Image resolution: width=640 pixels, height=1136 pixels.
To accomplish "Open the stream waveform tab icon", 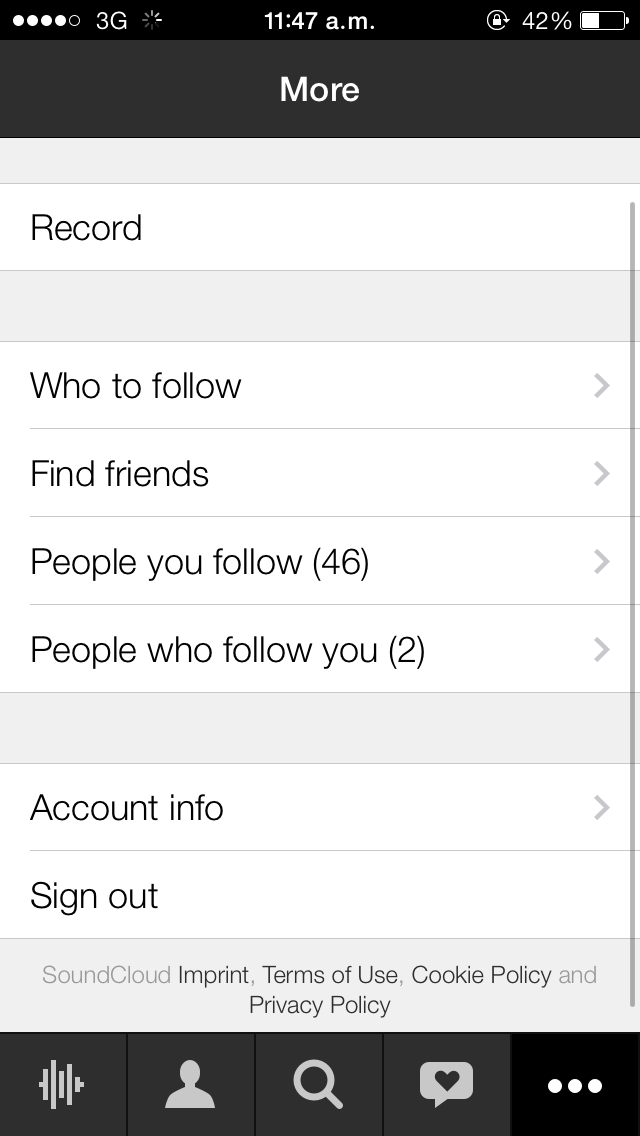I will (63, 1085).
